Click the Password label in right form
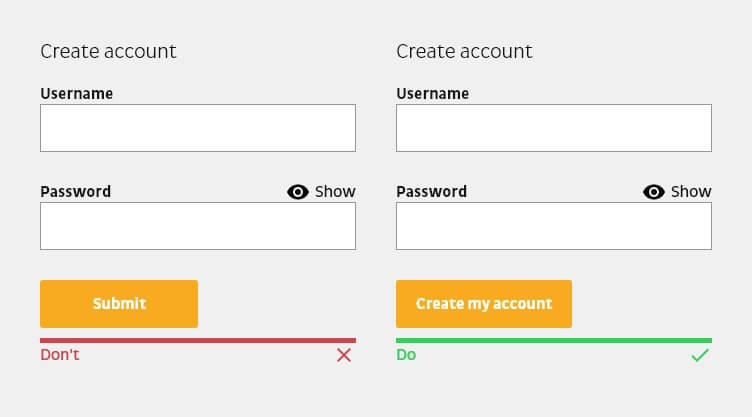The width and height of the screenshot is (752, 417). tap(432, 192)
